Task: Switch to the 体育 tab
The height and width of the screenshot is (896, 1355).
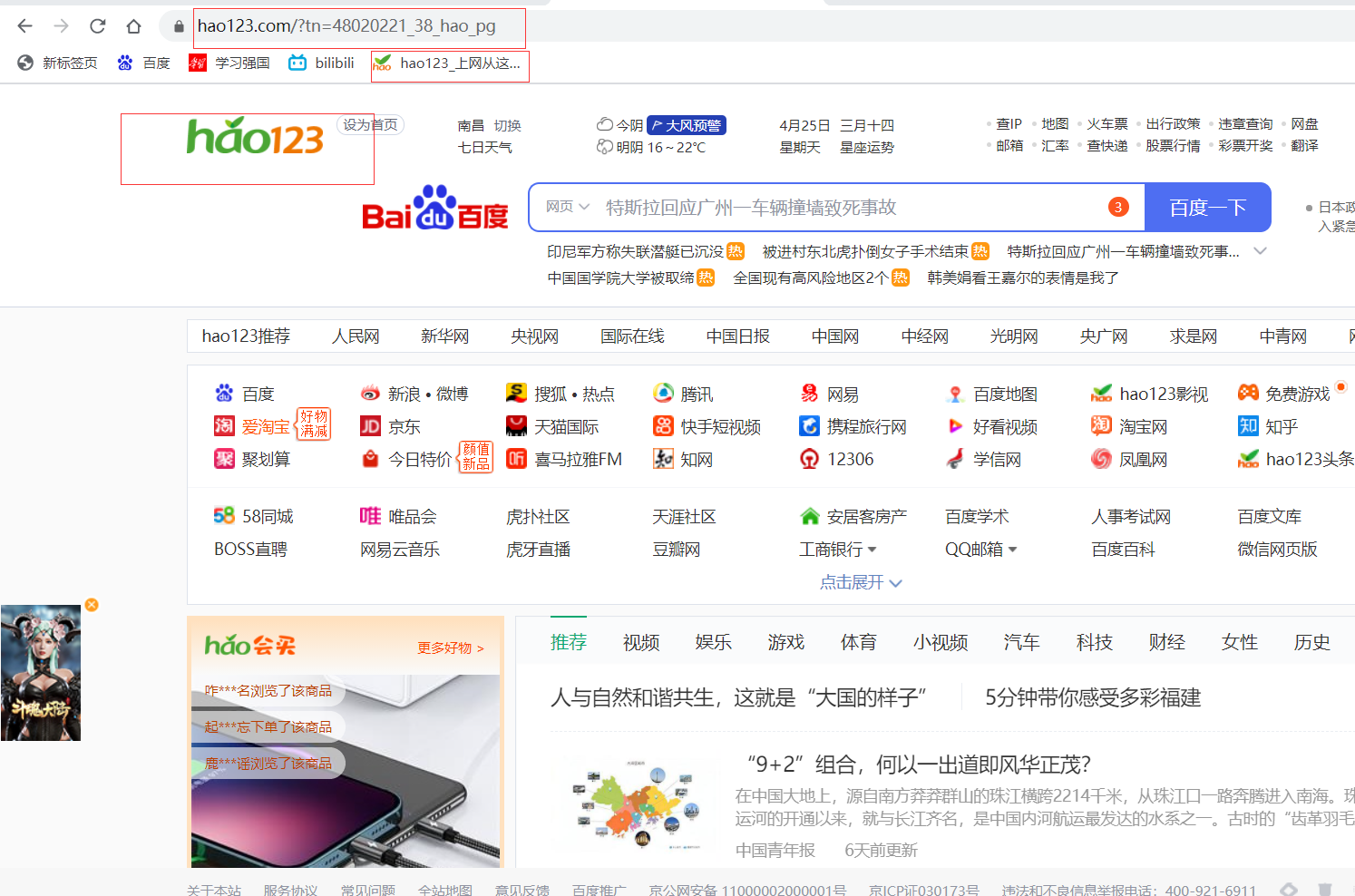Action: 859,642
